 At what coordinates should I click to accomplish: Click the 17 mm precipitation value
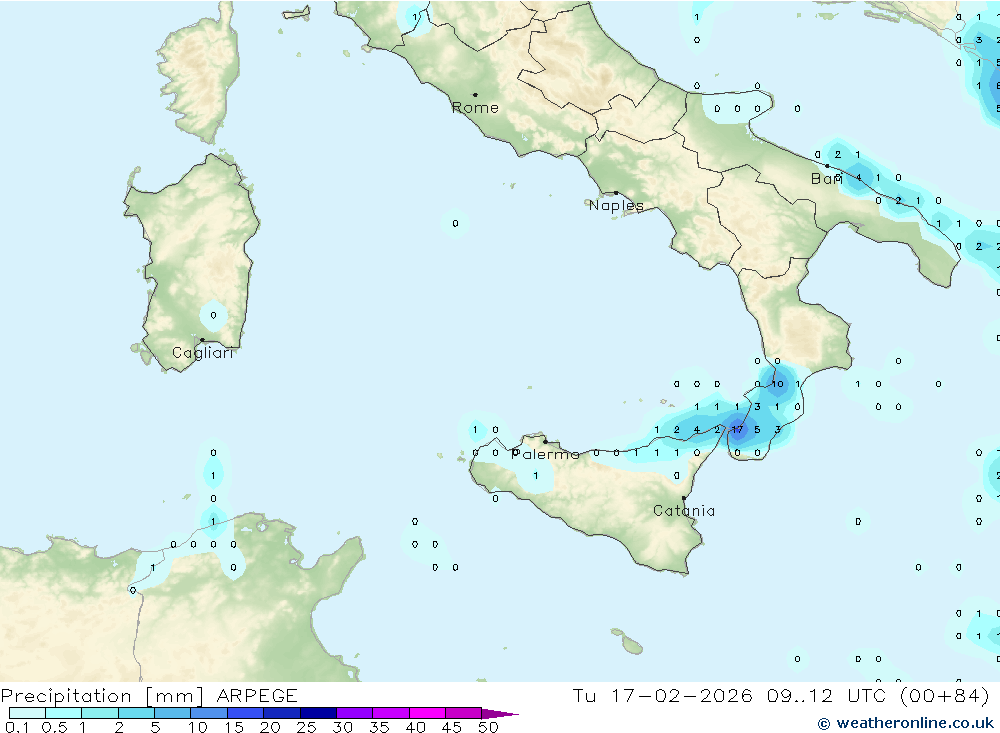737,431
